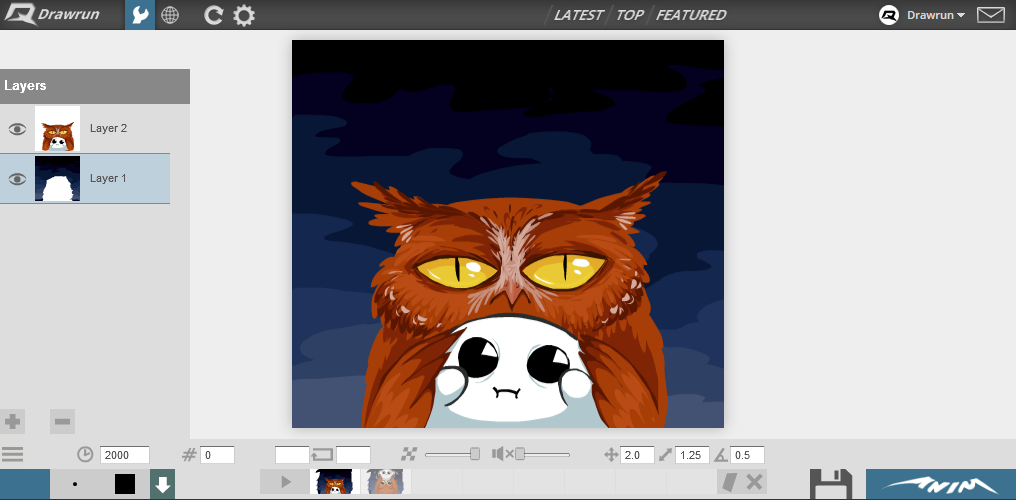Select Layer 1 thumbnail
1016x500 pixels.
(x=58, y=179)
